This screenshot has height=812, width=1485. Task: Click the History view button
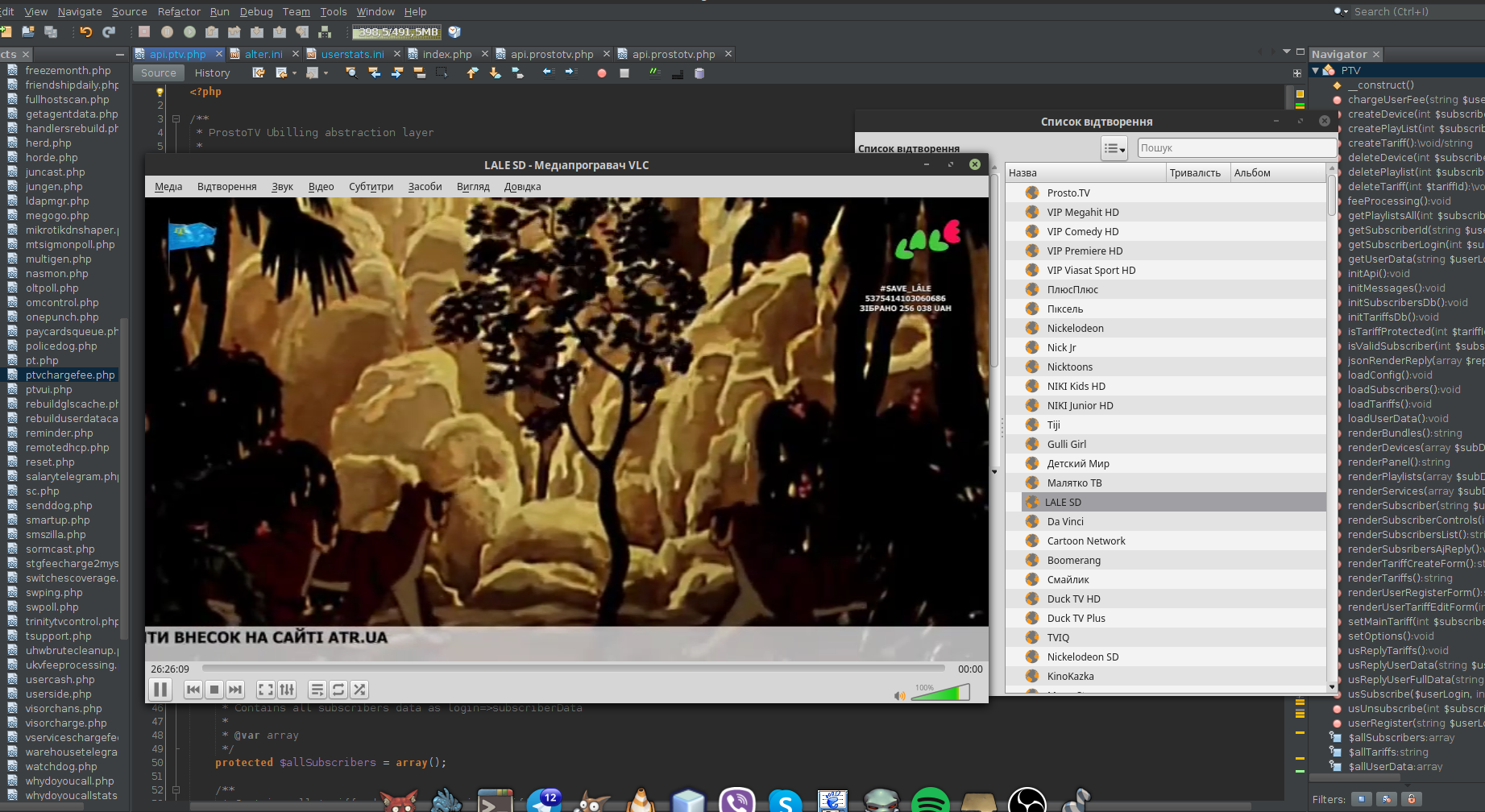212,73
